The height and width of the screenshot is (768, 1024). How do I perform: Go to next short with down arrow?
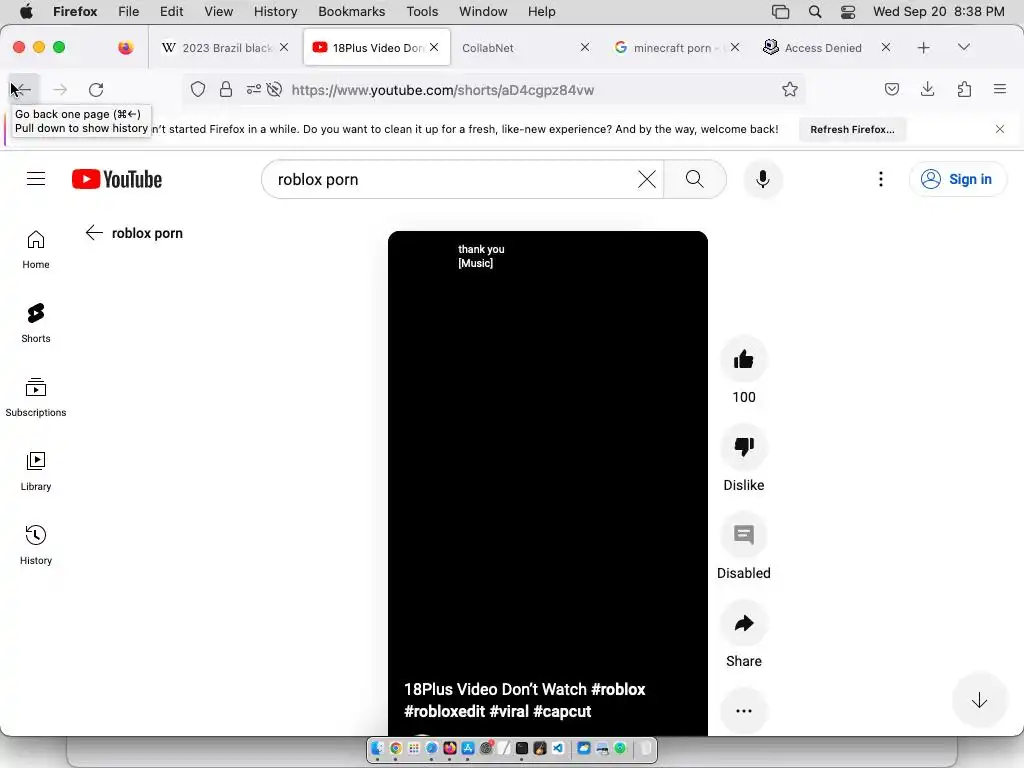click(x=979, y=701)
